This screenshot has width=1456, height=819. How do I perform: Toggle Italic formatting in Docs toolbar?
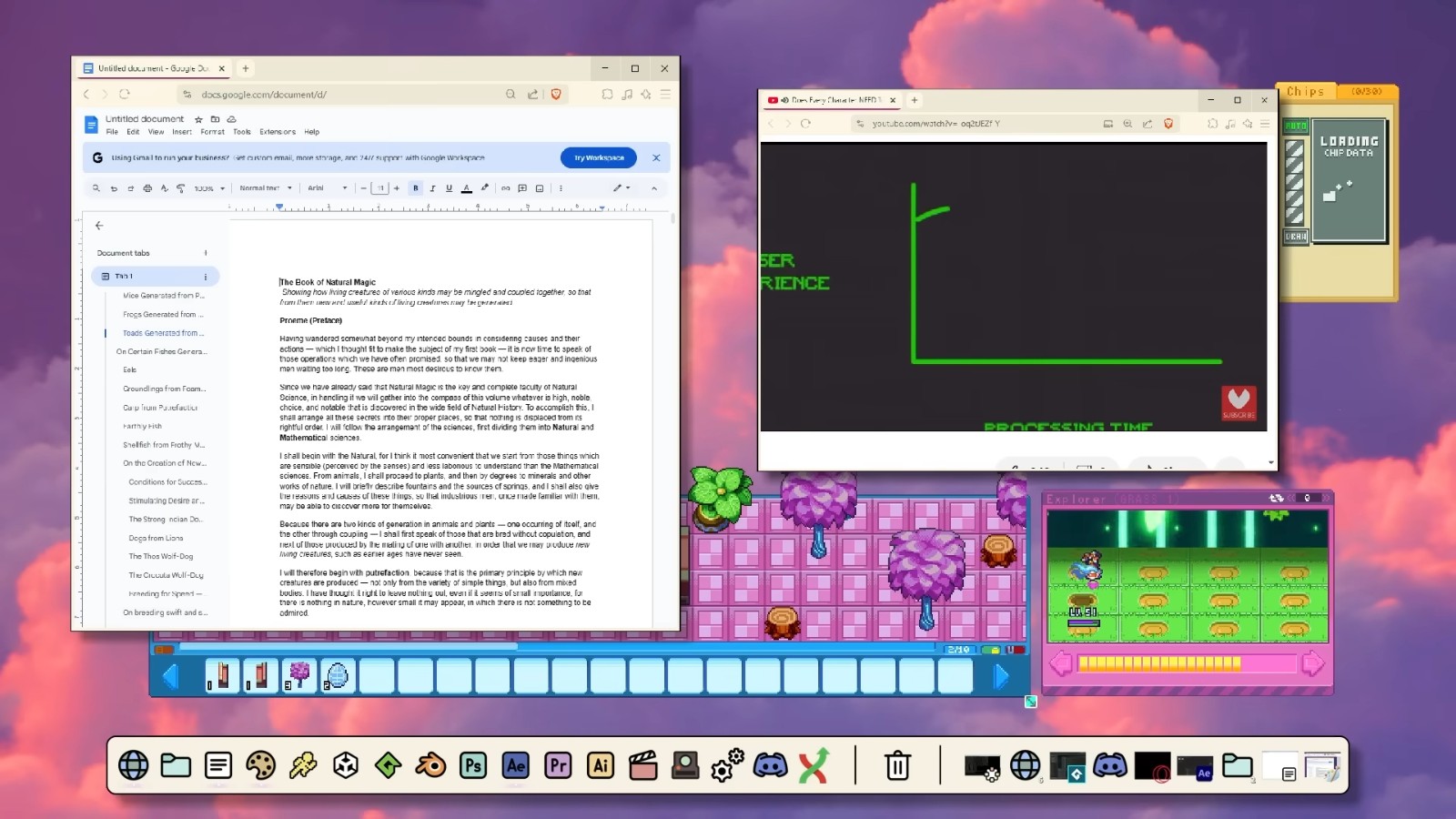[x=432, y=188]
